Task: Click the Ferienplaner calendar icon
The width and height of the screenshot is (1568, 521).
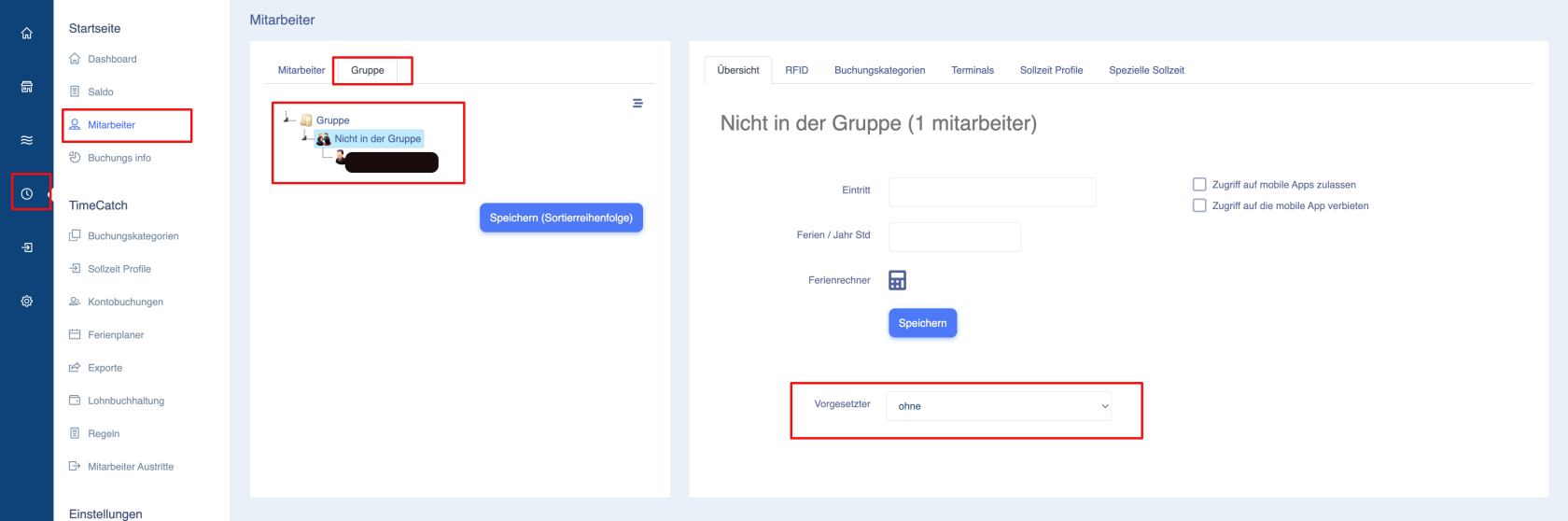Action: pyautogui.click(x=75, y=334)
